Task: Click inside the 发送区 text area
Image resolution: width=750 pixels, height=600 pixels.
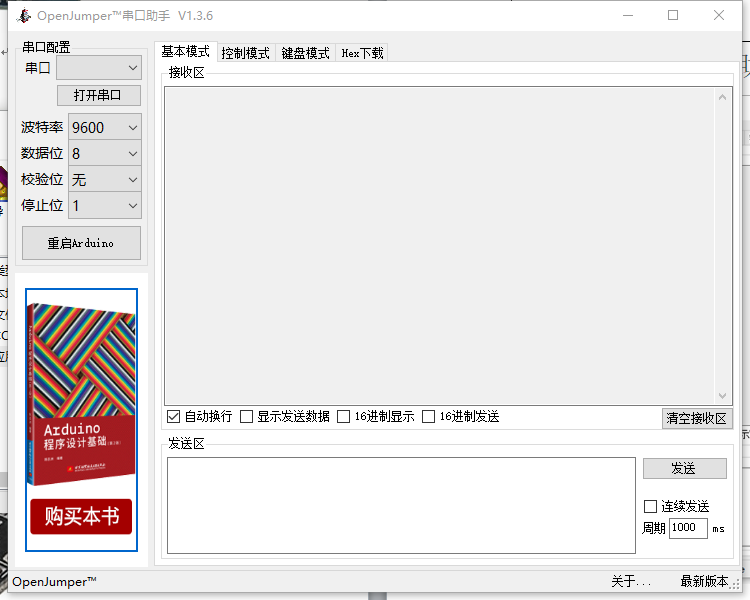Action: tap(401, 505)
